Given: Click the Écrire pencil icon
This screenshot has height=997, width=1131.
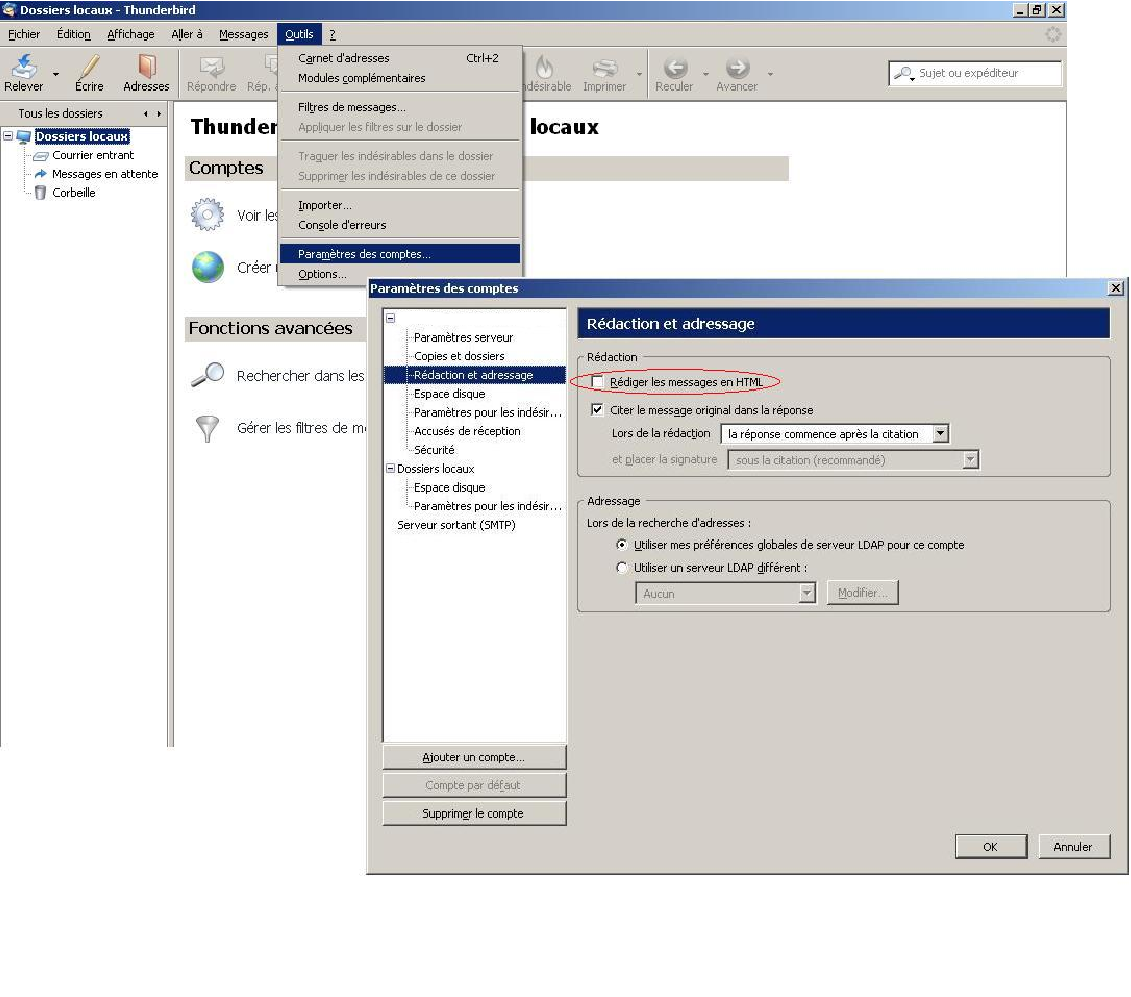Looking at the screenshot, I should point(89,66).
